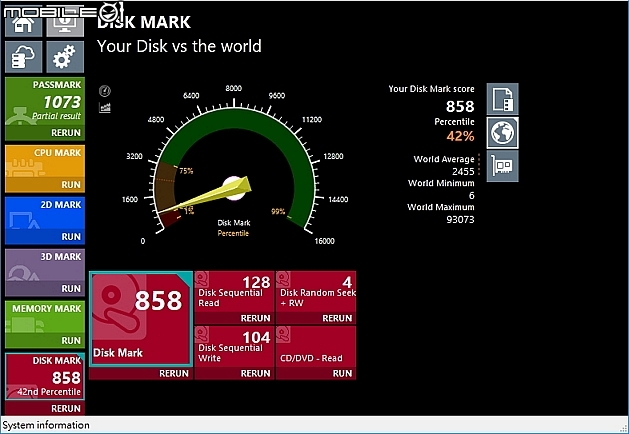Open the cloud baseline upload icon
Image resolution: width=629 pixels, height=434 pixels.
coord(23,57)
